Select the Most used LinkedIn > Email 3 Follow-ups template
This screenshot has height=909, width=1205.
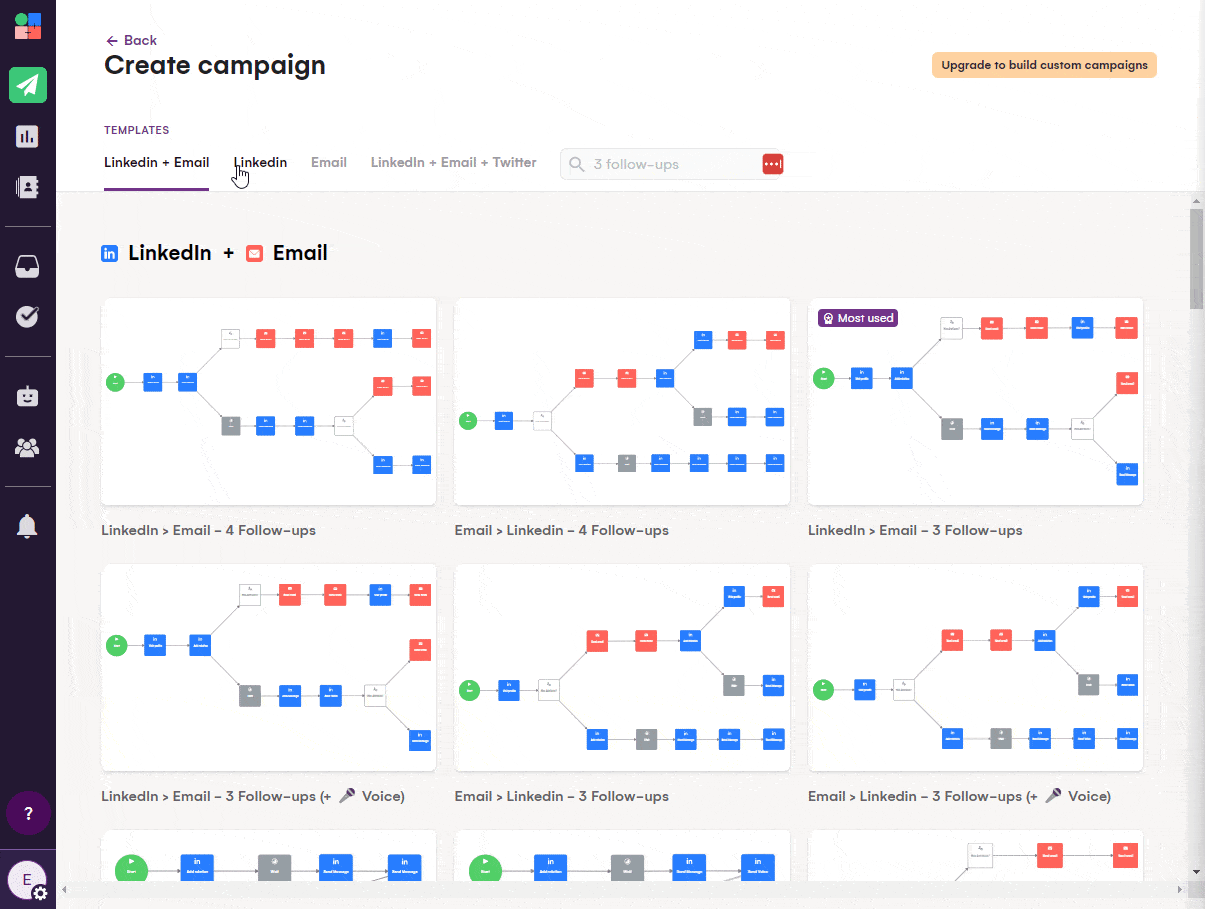975,401
